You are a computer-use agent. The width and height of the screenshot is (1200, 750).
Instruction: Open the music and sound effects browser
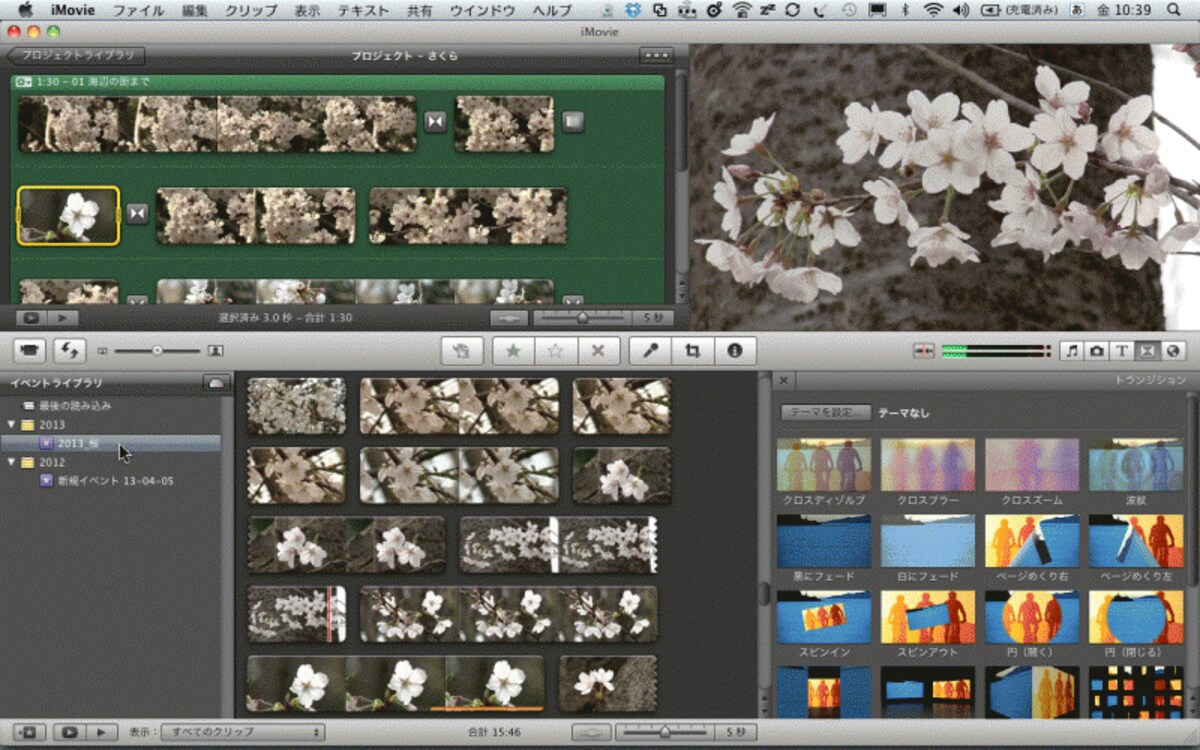coord(1072,351)
